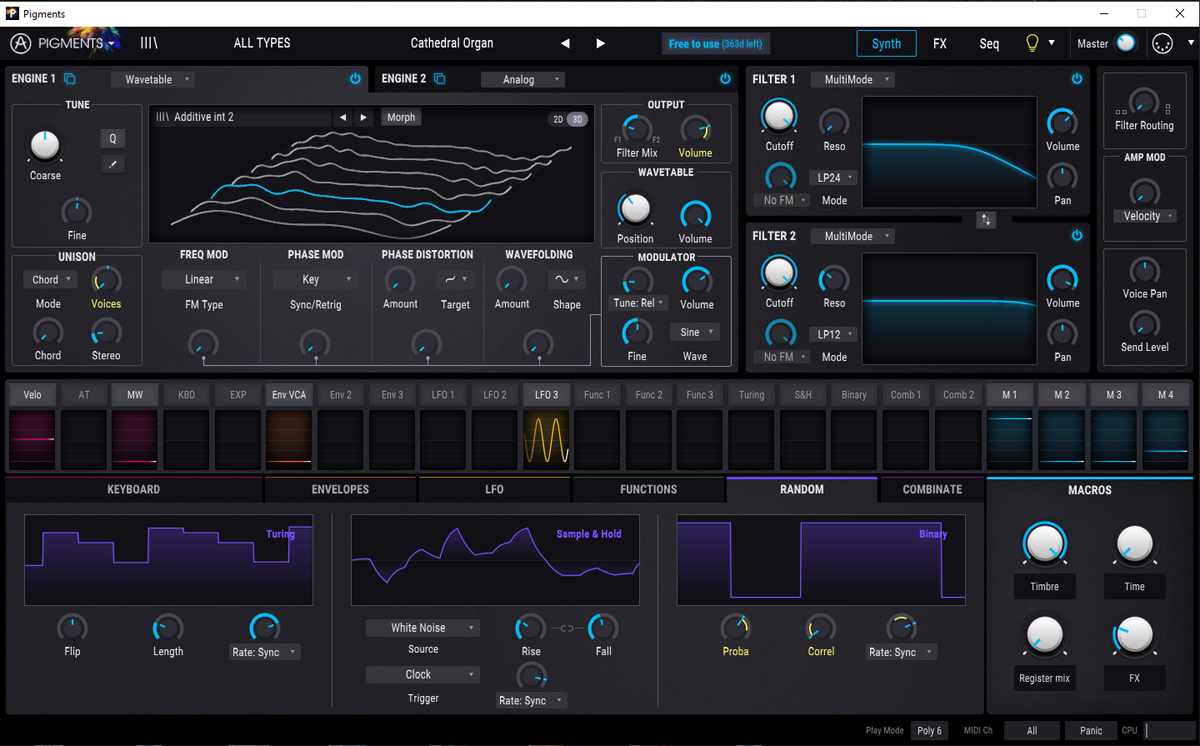
Task: Select next wavetable arrow
Action: (x=364, y=117)
